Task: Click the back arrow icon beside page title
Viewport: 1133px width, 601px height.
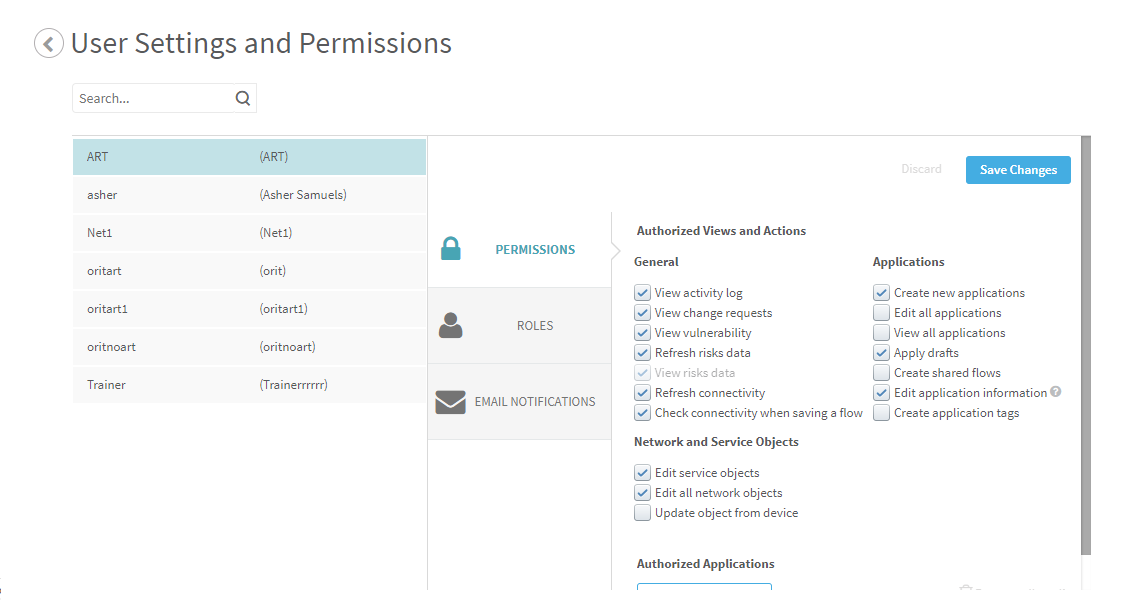Action: (x=48, y=44)
